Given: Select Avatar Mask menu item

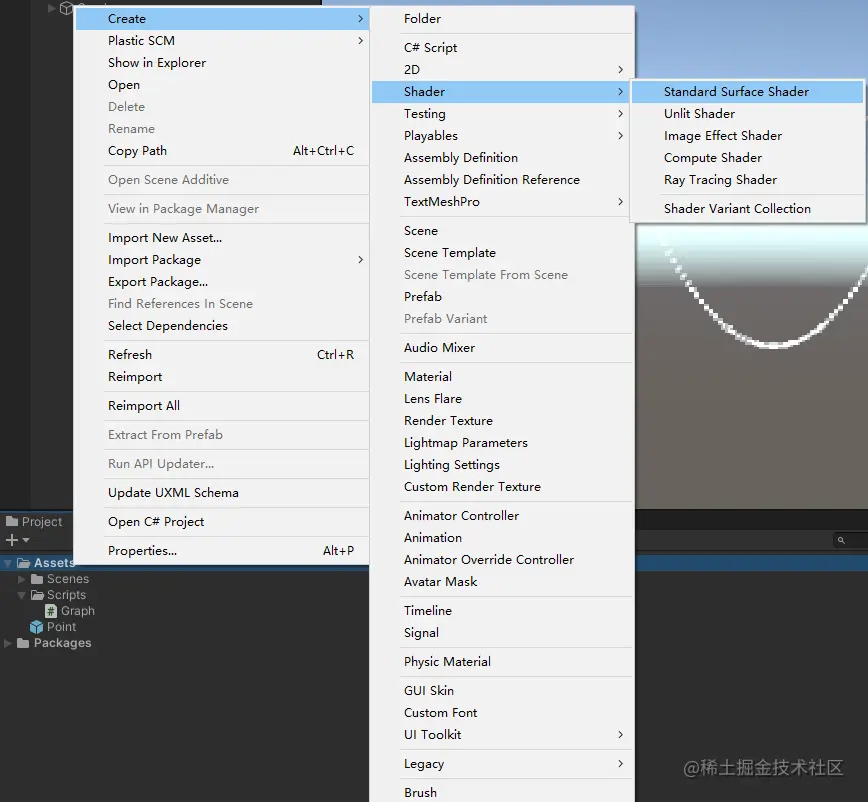Looking at the screenshot, I should click(503, 582).
